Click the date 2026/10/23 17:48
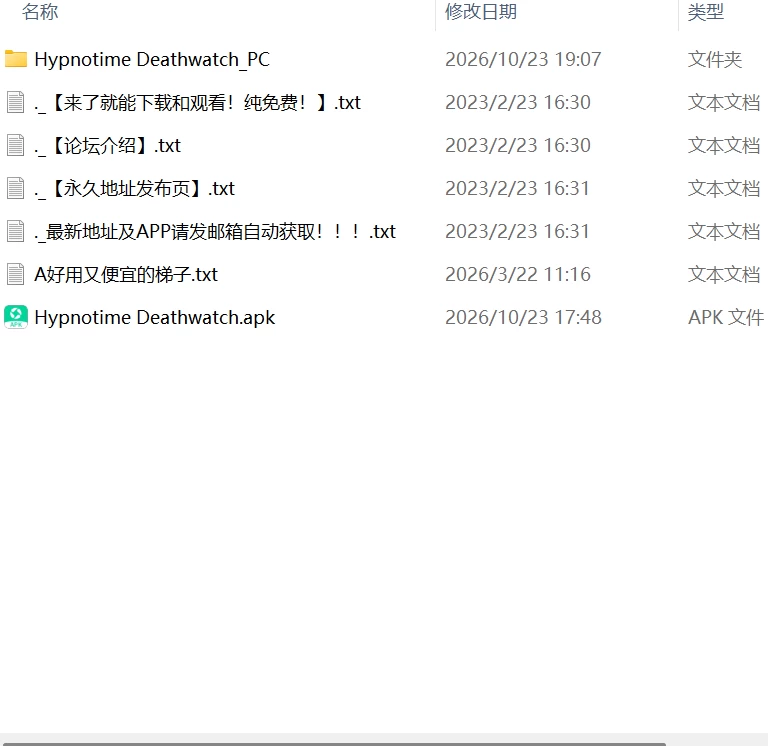 click(523, 318)
